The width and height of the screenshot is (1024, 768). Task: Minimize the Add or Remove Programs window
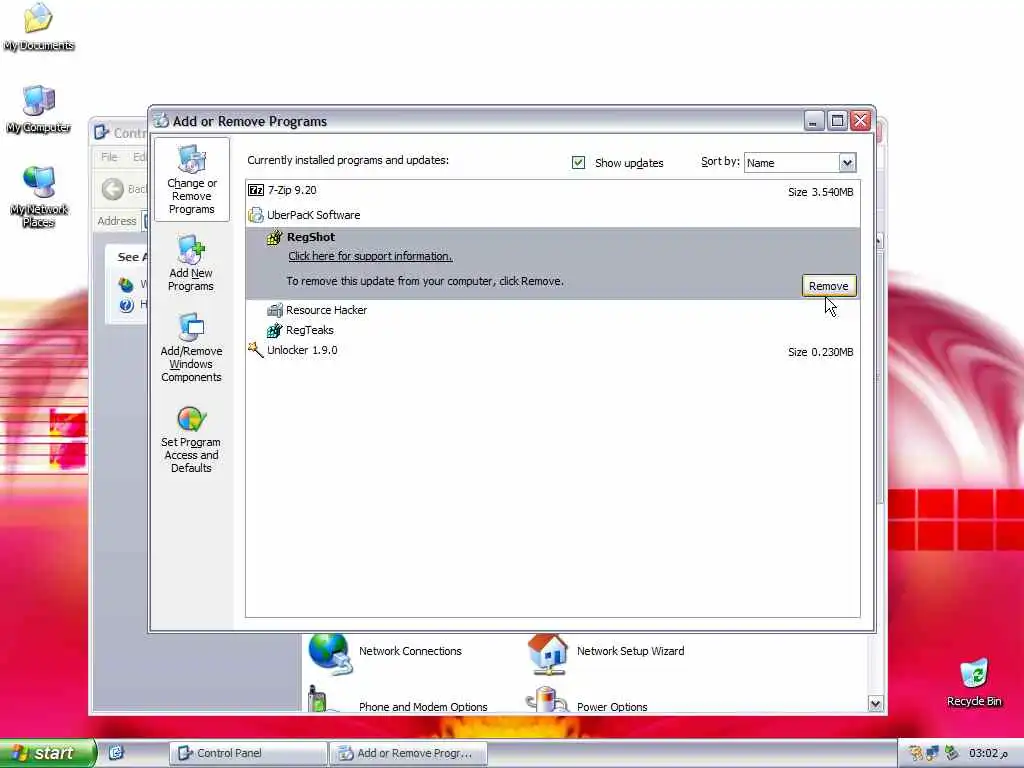coord(814,121)
